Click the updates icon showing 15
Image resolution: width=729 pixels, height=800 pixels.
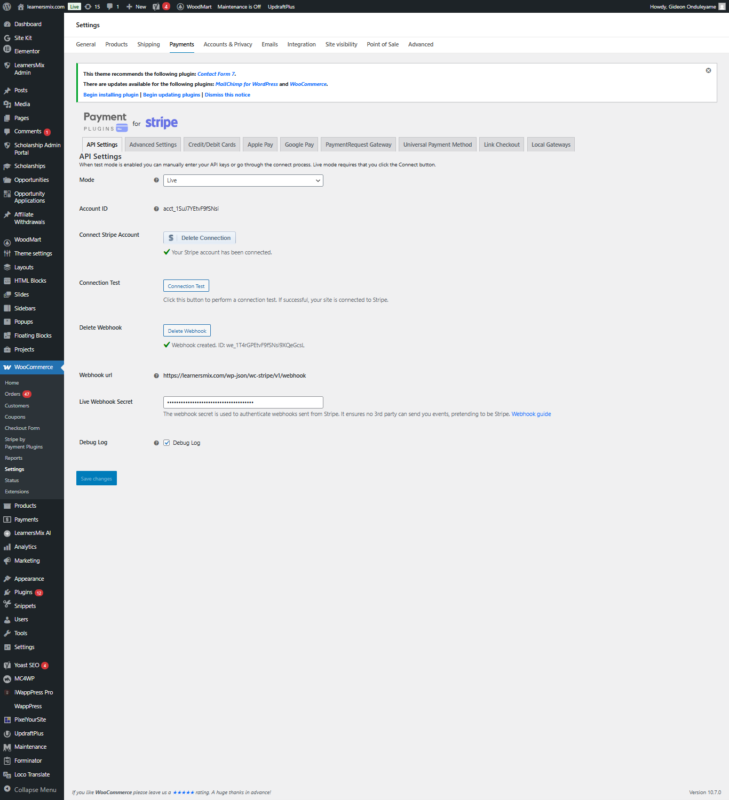point(92,7)
